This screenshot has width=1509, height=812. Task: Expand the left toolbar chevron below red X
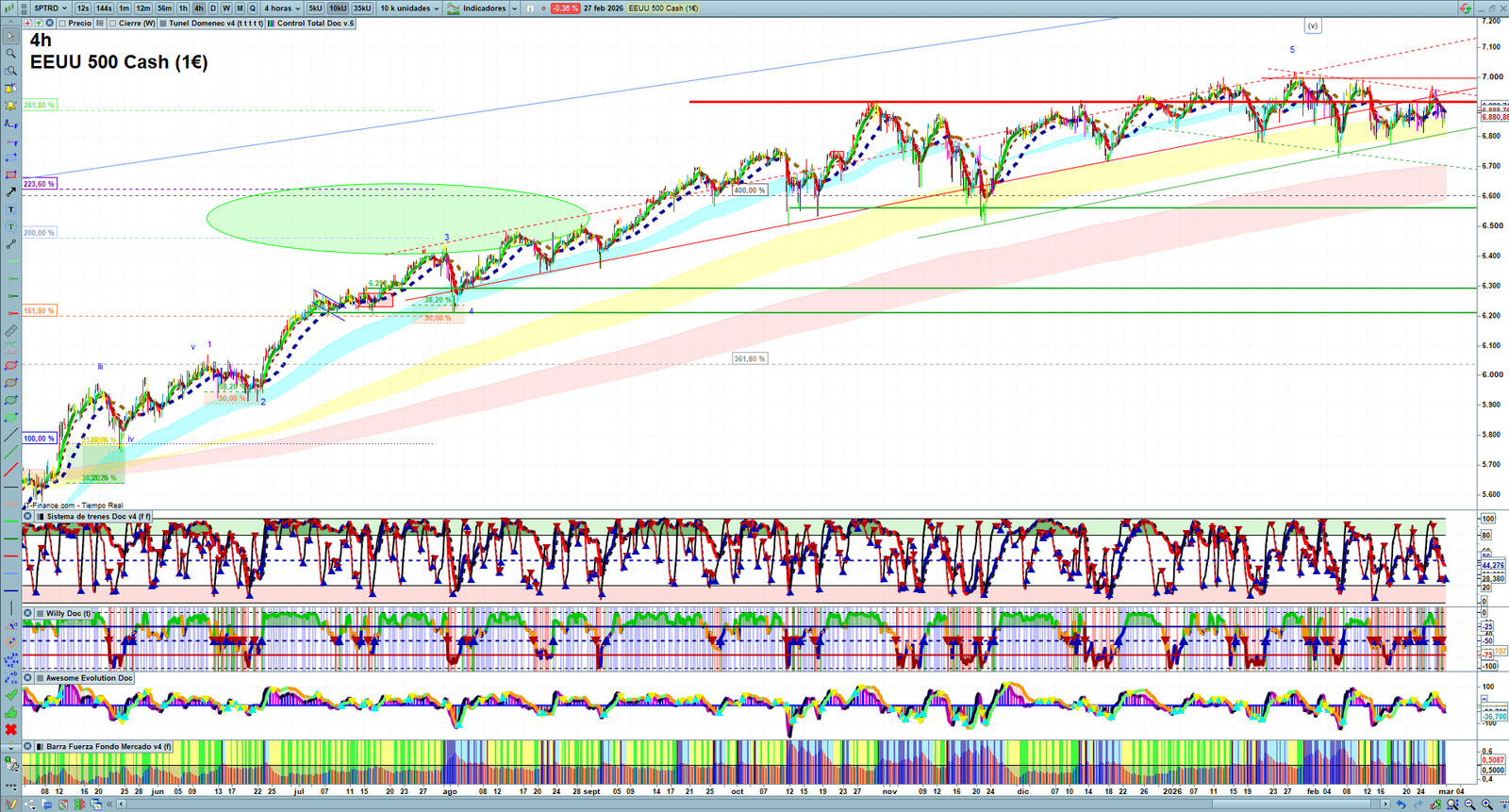[10, 747]
